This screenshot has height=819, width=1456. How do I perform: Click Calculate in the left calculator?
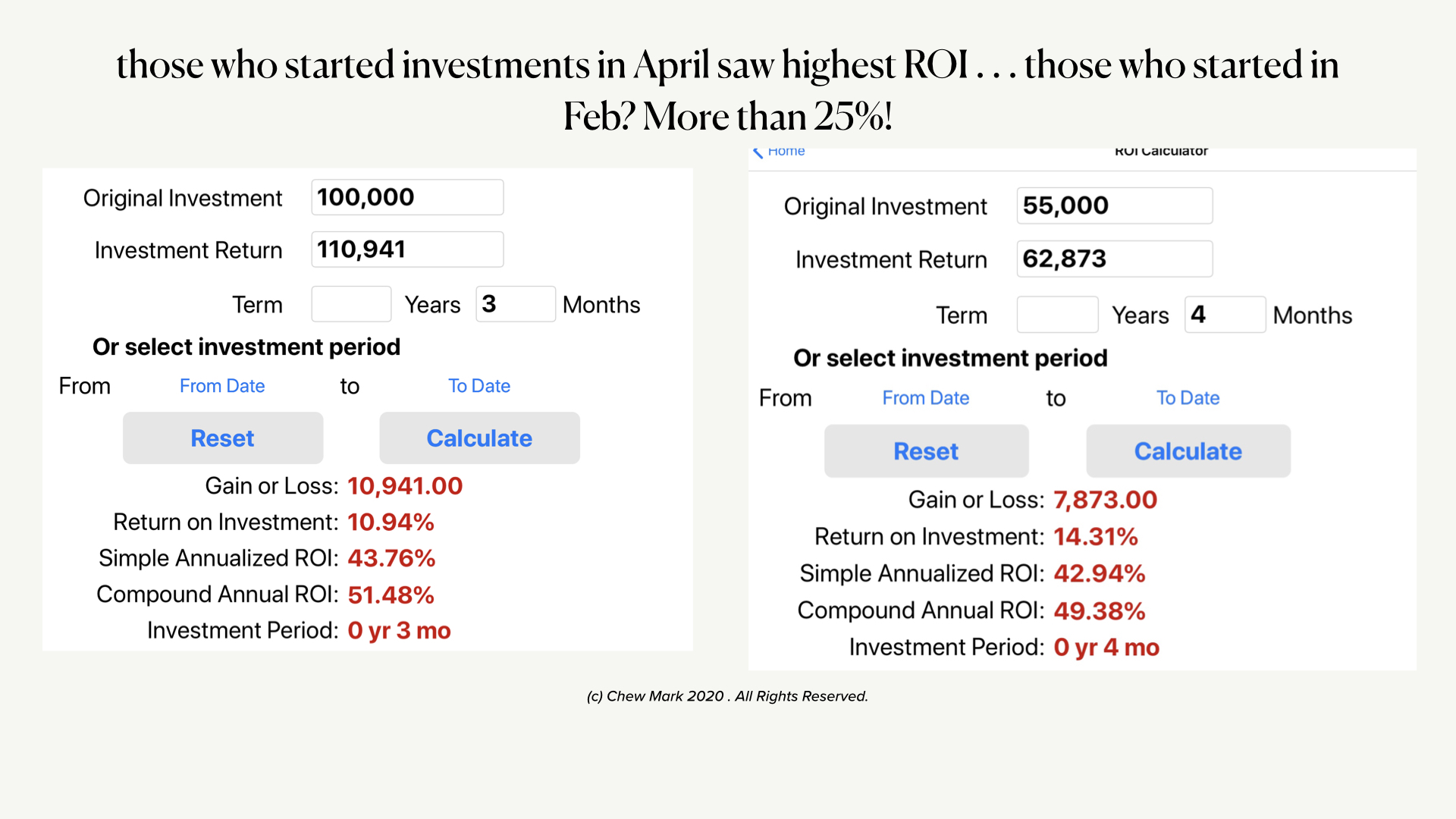tap(479, 438)
